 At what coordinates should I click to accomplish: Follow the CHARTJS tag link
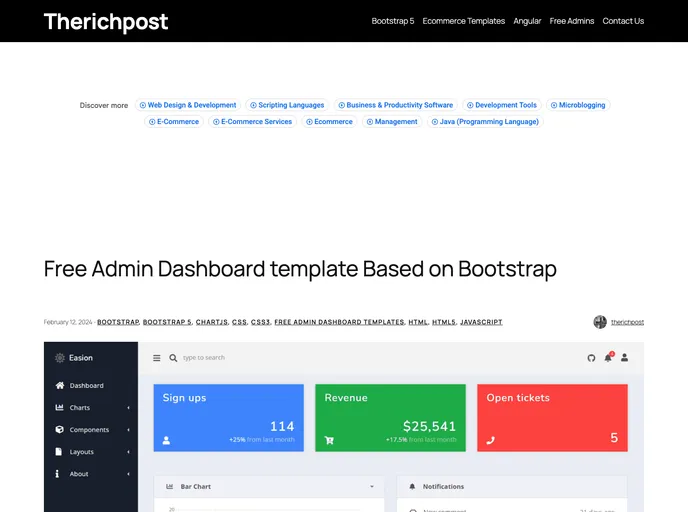tap(211, 322)
